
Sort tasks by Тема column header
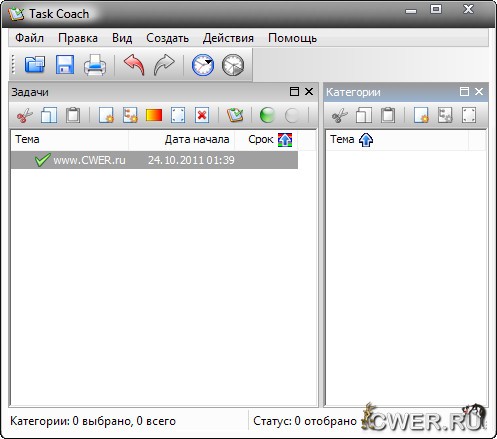pyautogui.click(x=70, y=140)
